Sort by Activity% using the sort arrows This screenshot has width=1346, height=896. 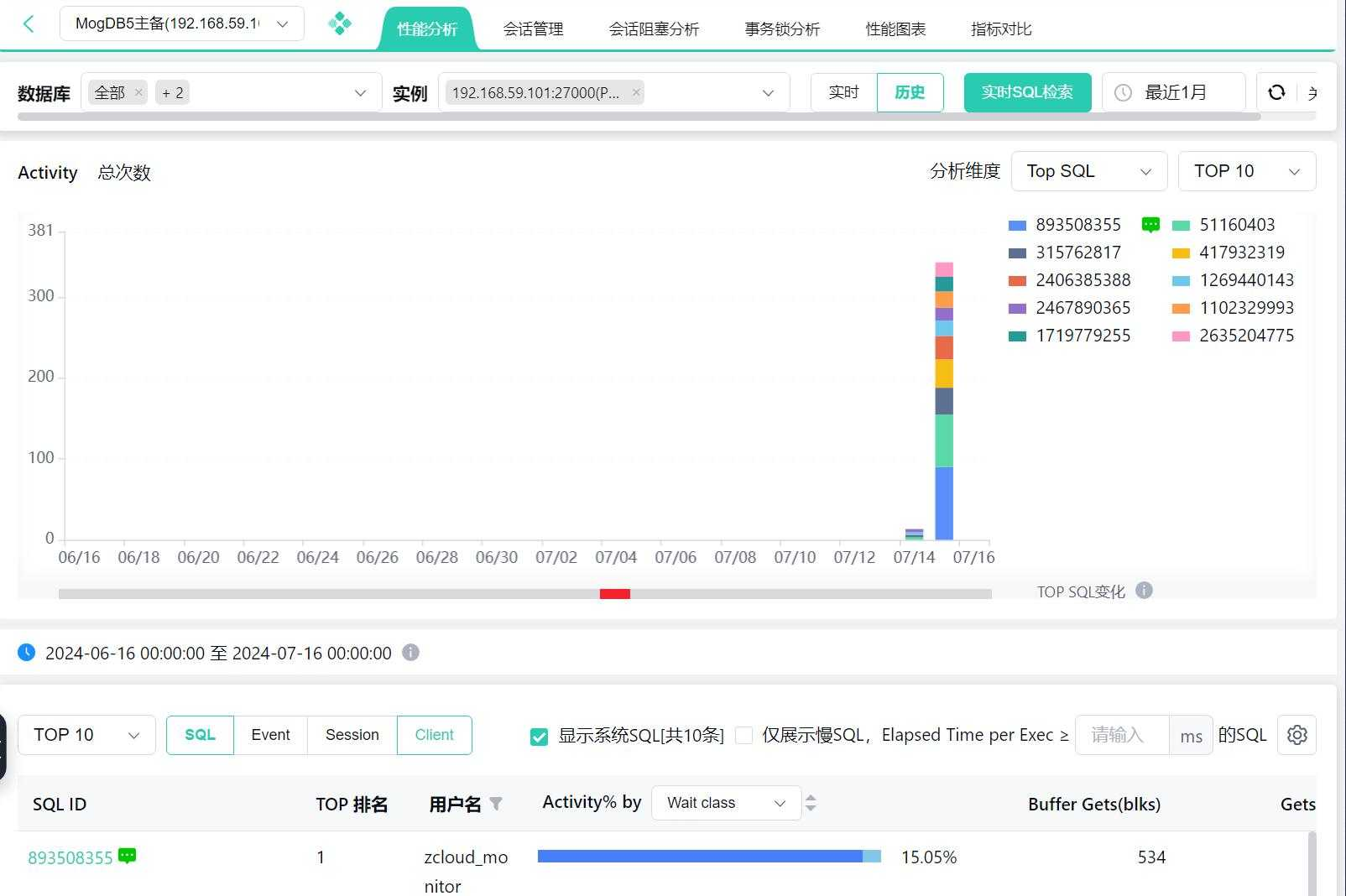click(811, 803)
